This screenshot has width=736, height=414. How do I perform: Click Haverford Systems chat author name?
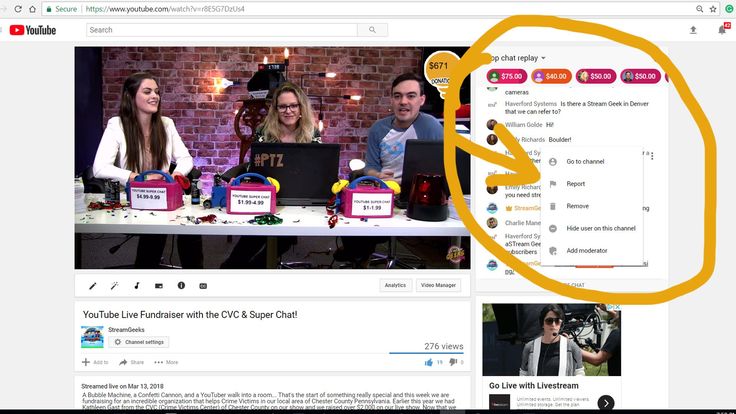pyautogui.click(x=530, y=104)
